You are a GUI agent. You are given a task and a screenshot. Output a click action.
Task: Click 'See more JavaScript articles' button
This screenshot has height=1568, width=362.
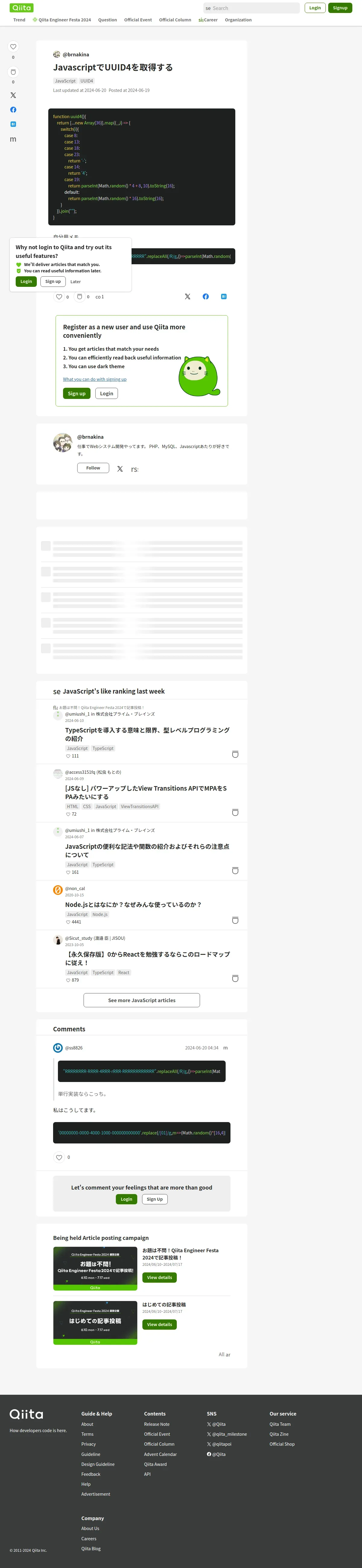click(142, 1000)
